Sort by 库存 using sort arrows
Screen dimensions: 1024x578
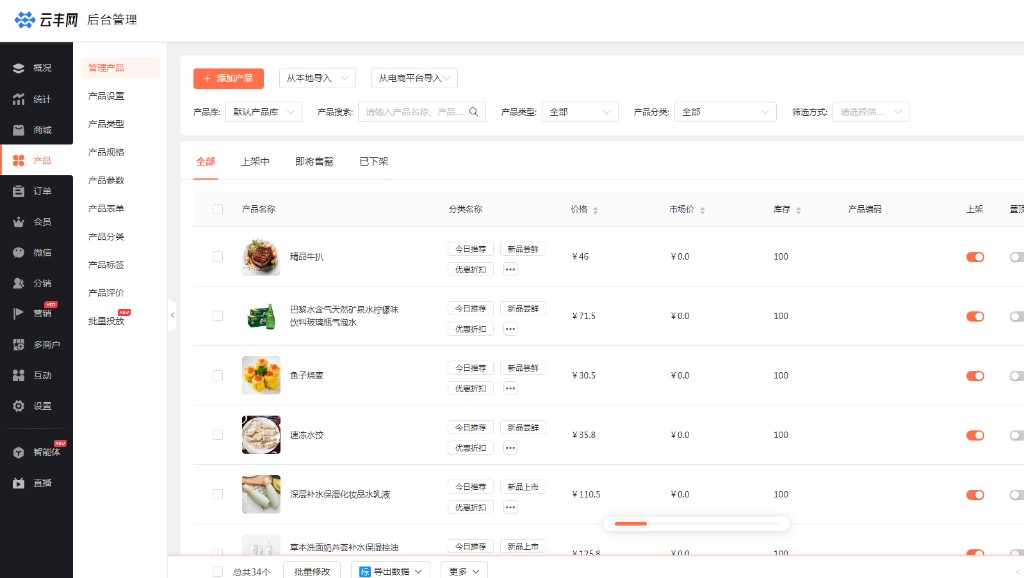click(x=799, y=210)
